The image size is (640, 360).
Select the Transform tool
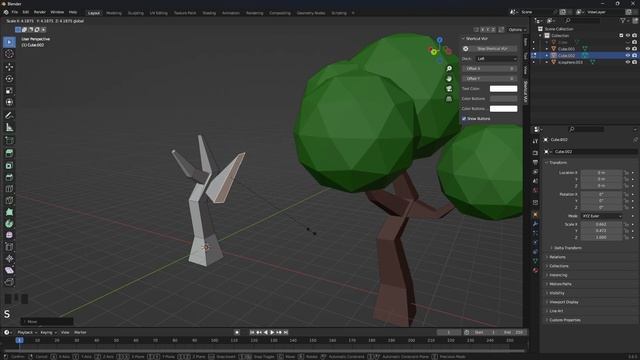[x=9, y=102]
